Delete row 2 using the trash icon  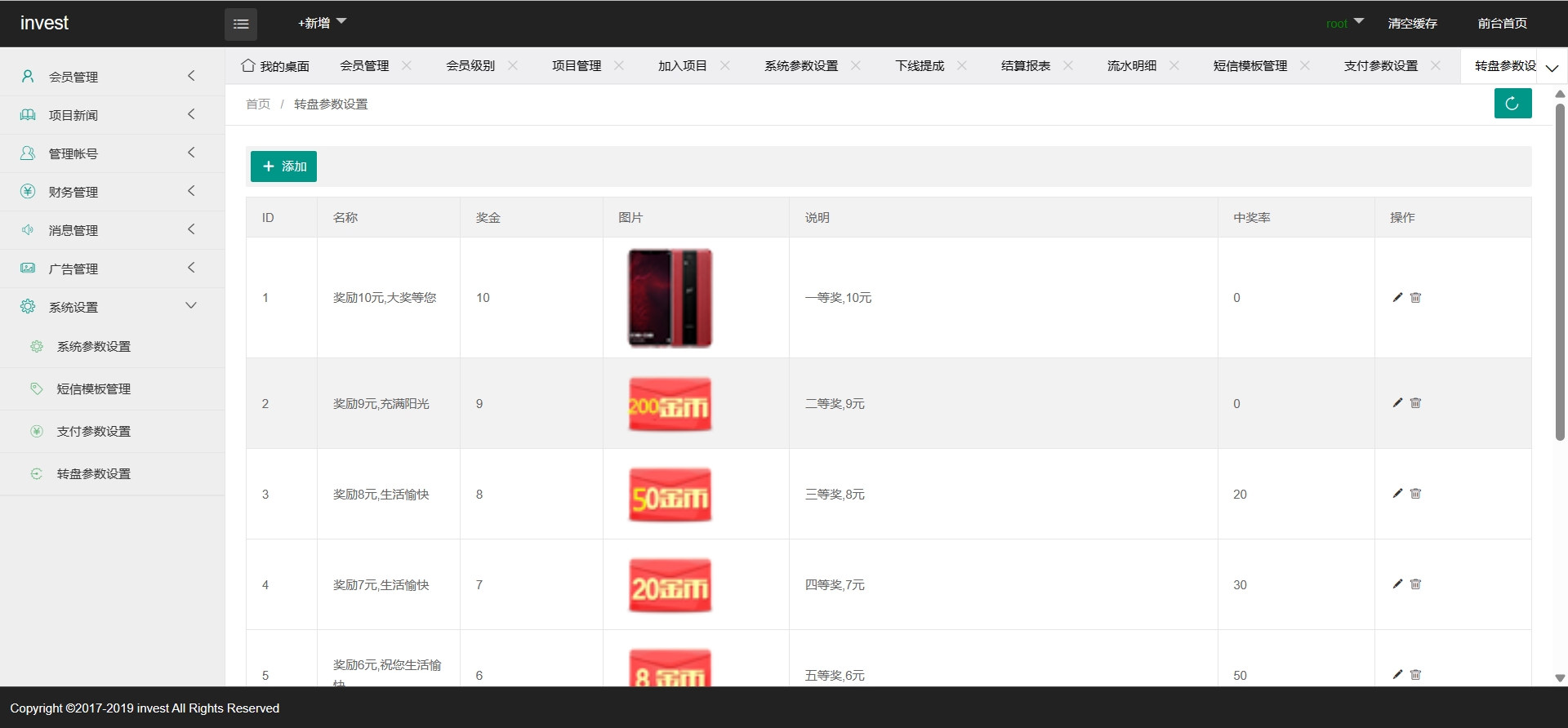[1416, 403]
